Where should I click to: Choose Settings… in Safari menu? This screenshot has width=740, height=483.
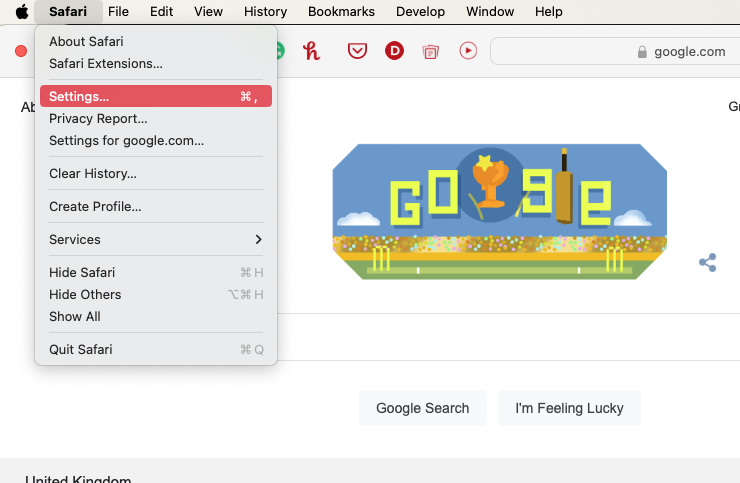coord(156,96)
